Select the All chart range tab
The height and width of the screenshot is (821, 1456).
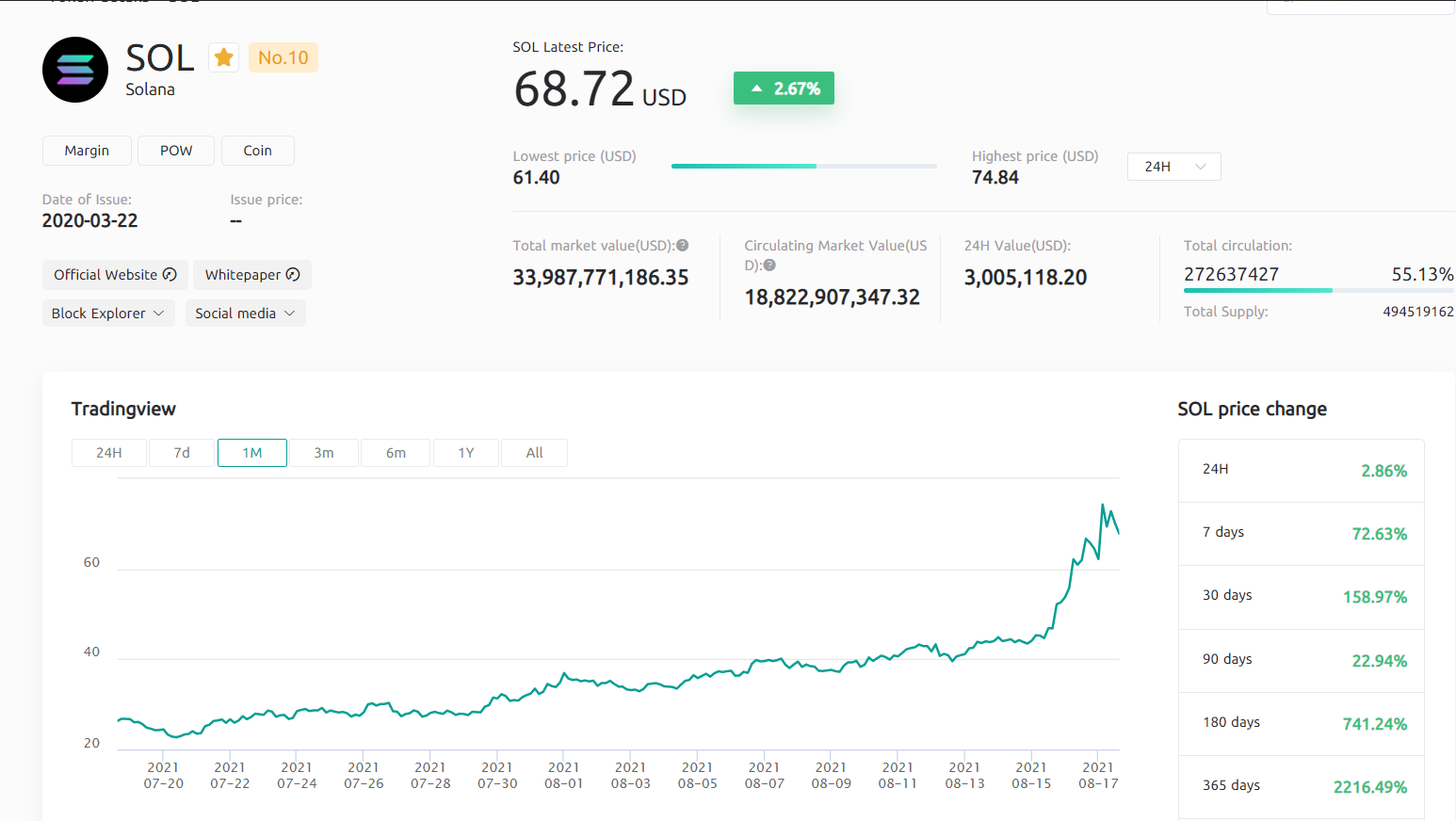pyautogui.click(x=535, y=453)
